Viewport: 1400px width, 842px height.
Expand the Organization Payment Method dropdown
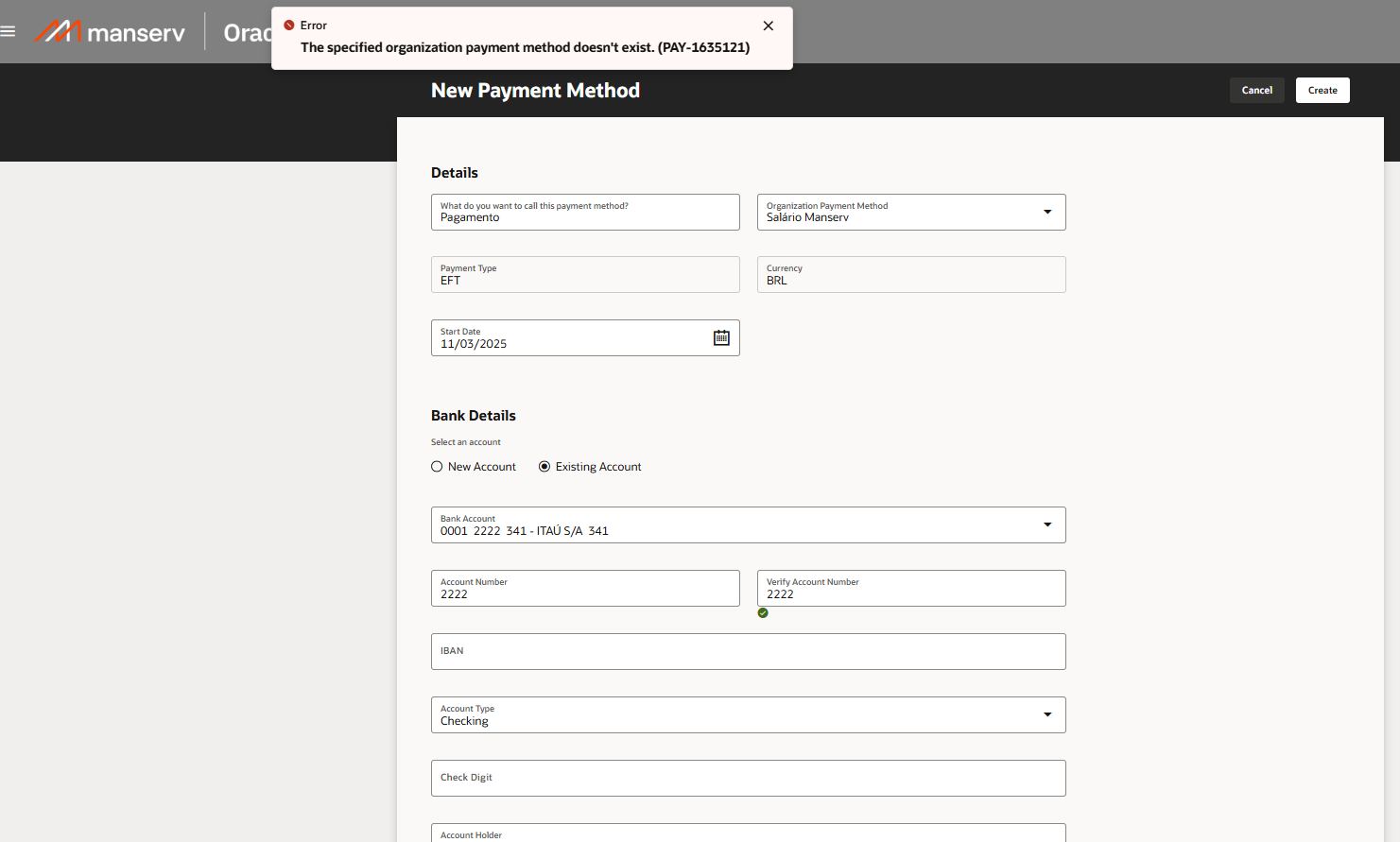[x=1047, y=212]
